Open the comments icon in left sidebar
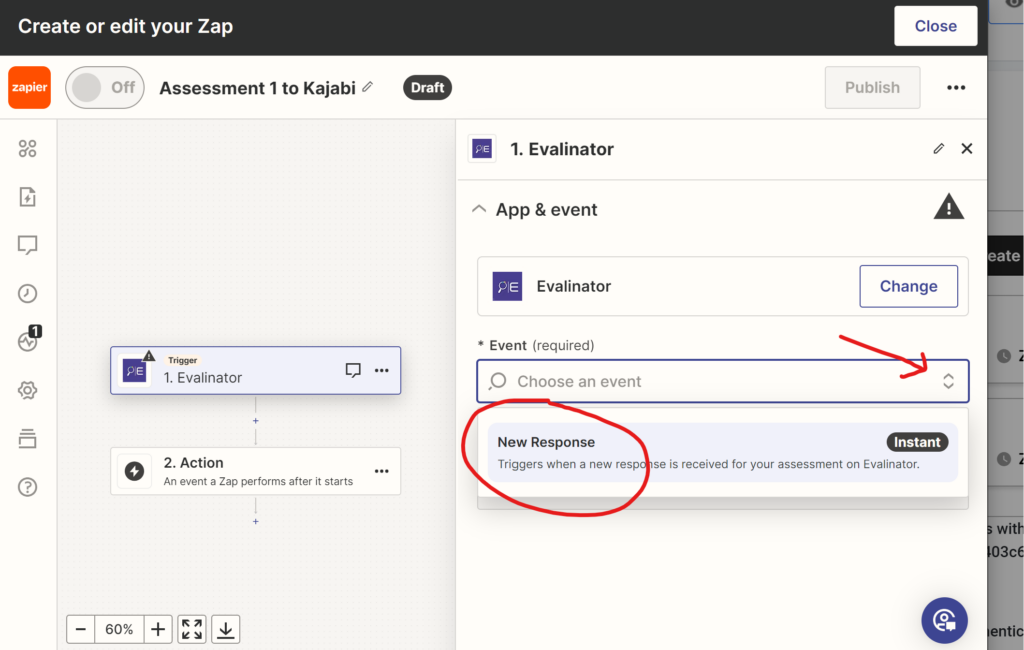This screenshot has width=1024, height=650. 27,245
